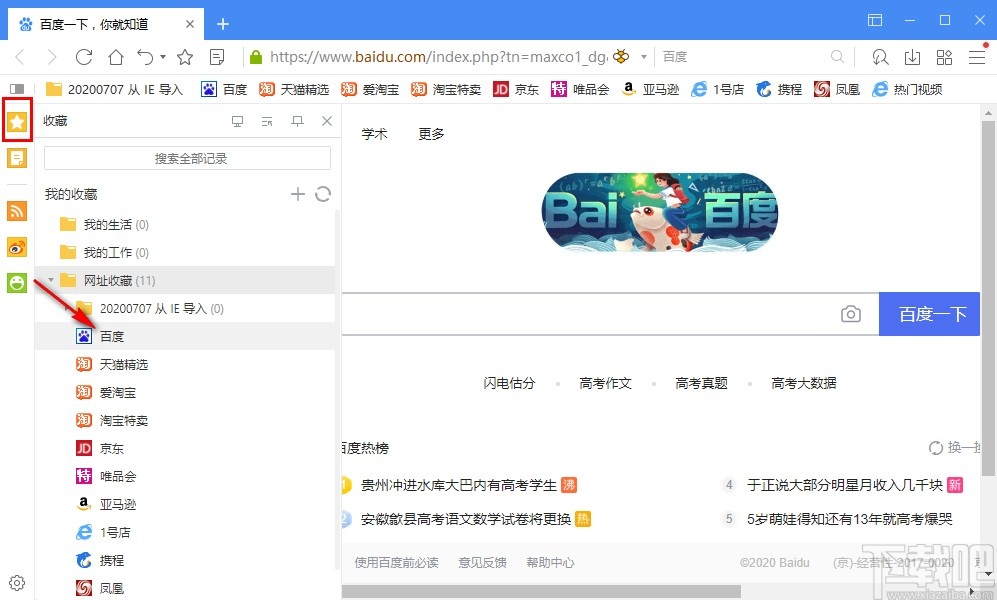Switch to the 百度一下，你就知道 tab
Screen dimensions: 997x600
106,24
